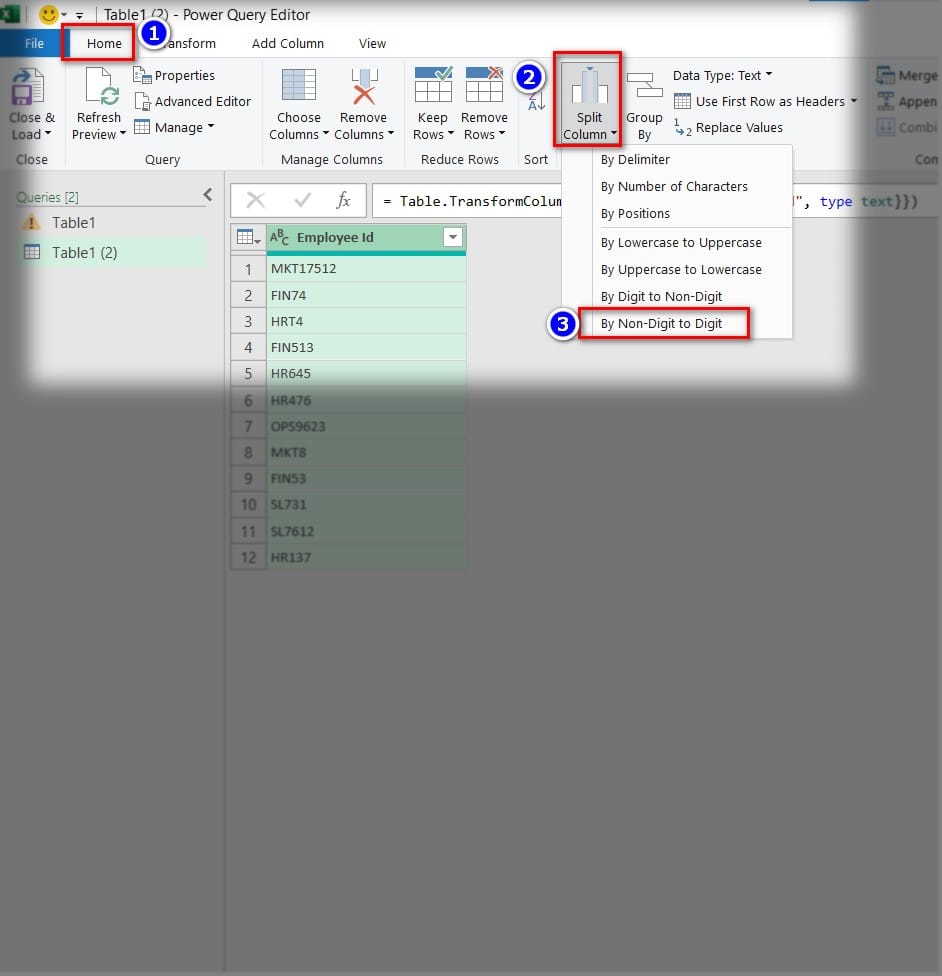Image resolution: width=942 pixels, height=976 pixels.
Task: Collapse the Queries pane with the chevron
Action: pos(208,195)
